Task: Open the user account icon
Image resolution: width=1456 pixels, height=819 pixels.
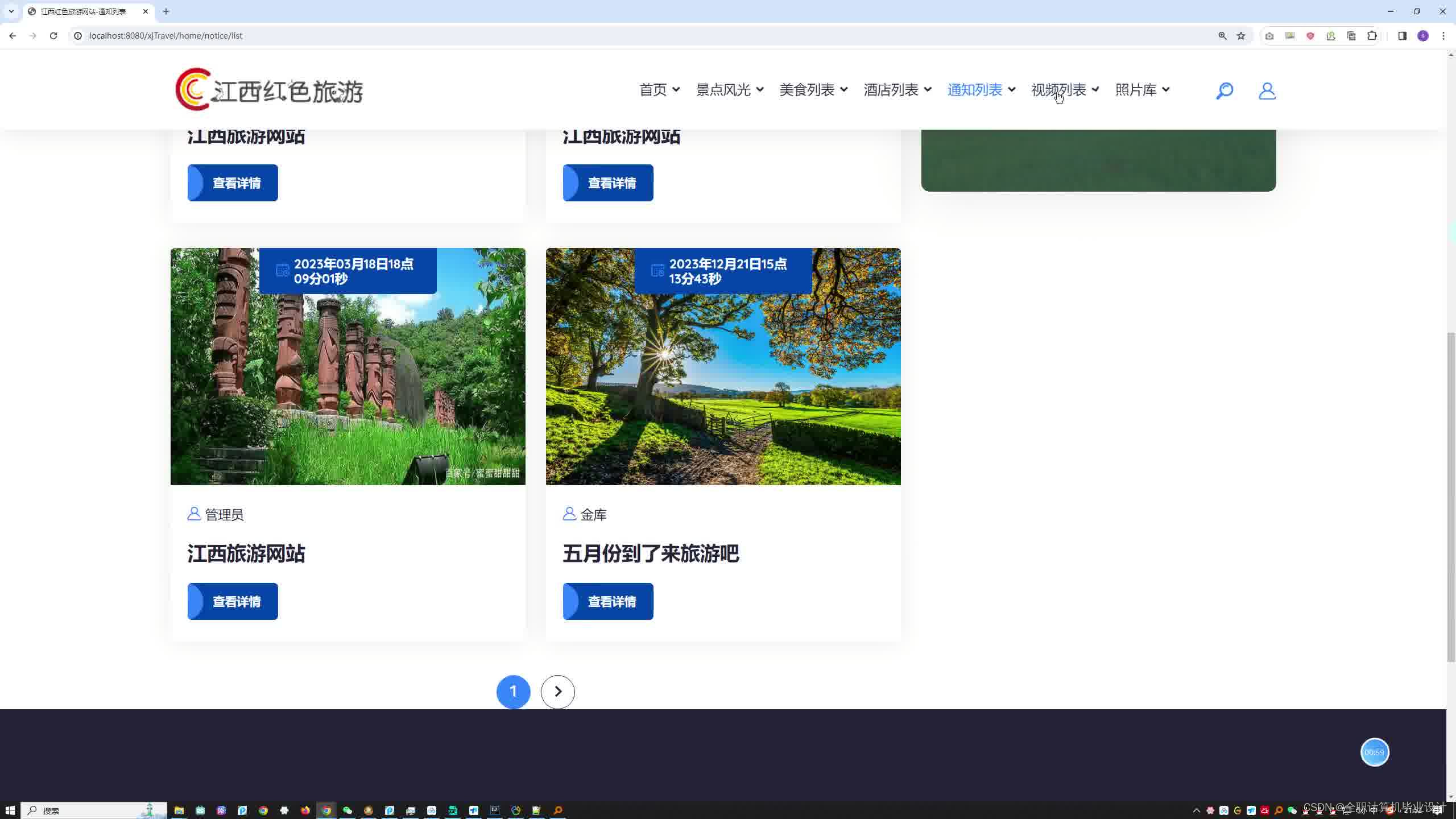Action: (1267, 90)
